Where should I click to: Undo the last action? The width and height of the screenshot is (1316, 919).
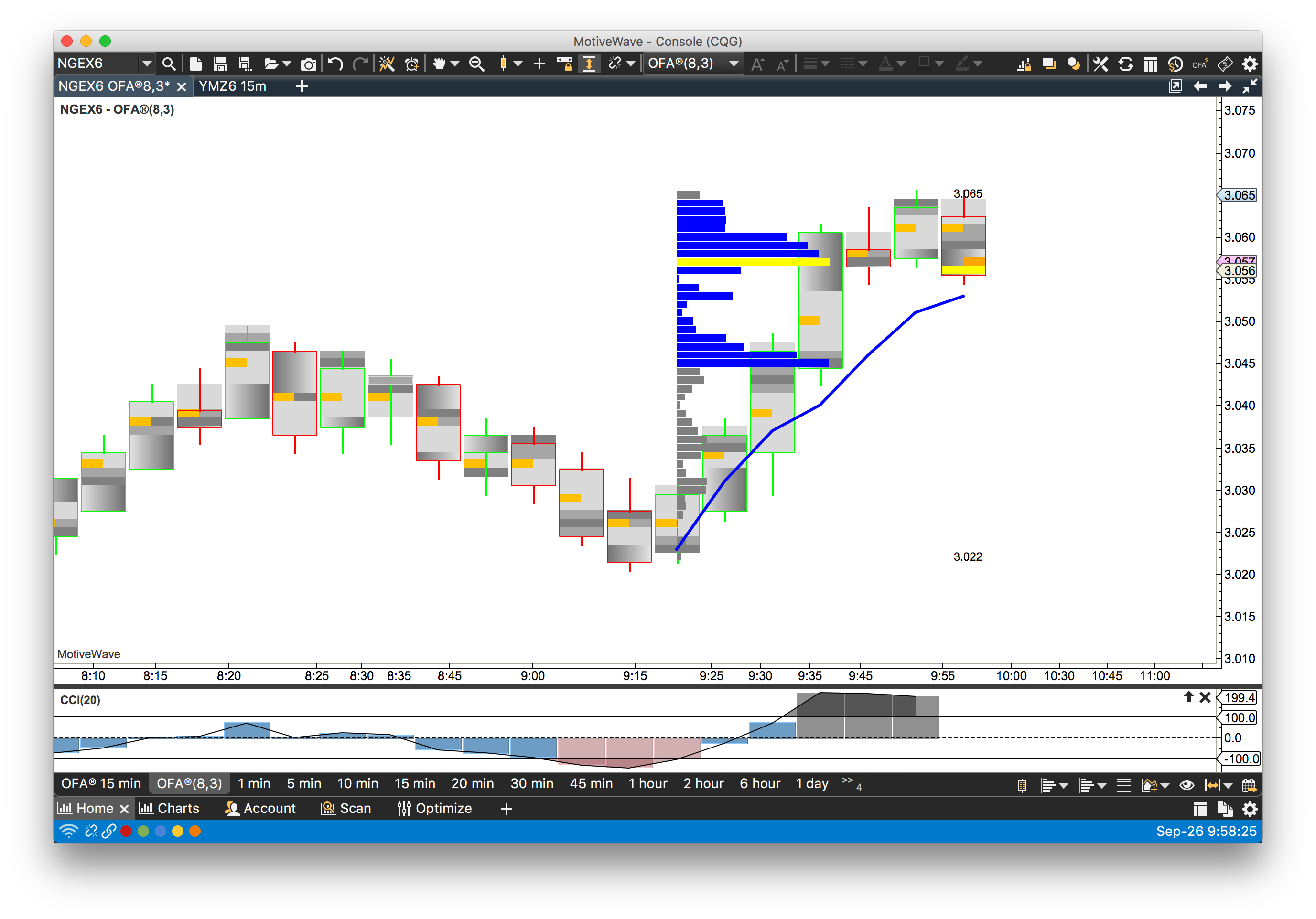[x=335, y=64]
